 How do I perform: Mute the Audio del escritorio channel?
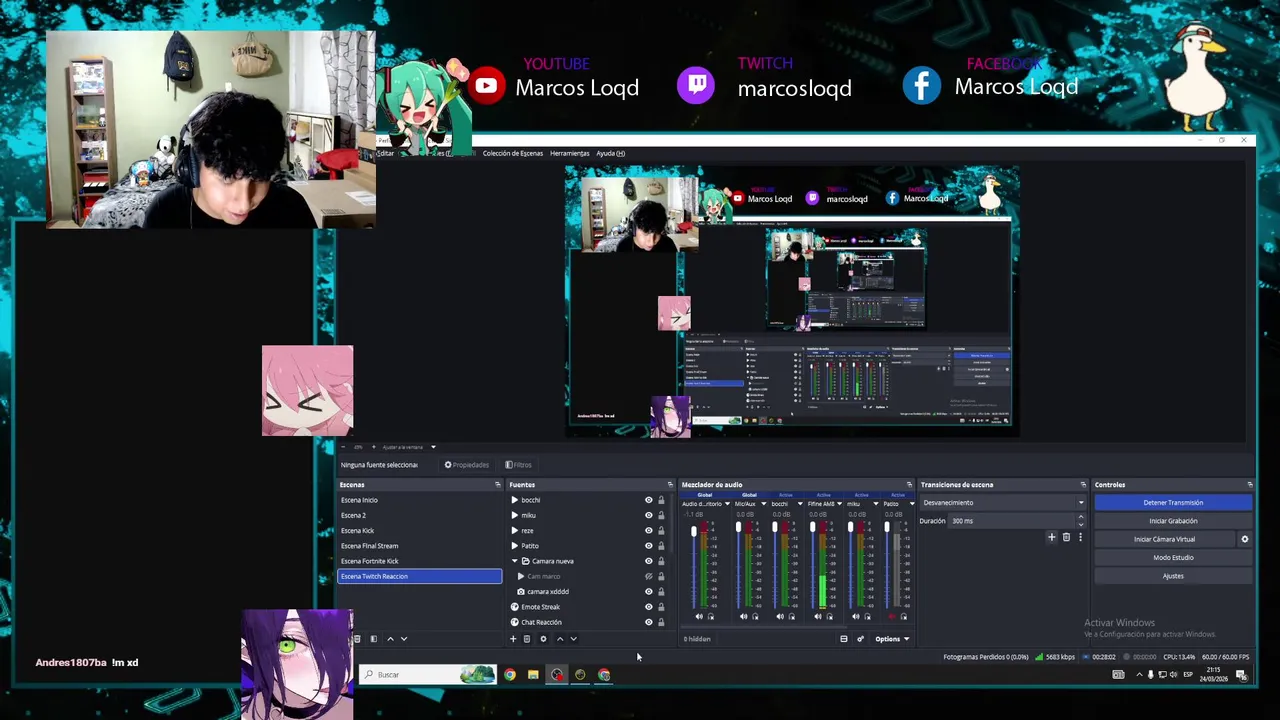699,617
